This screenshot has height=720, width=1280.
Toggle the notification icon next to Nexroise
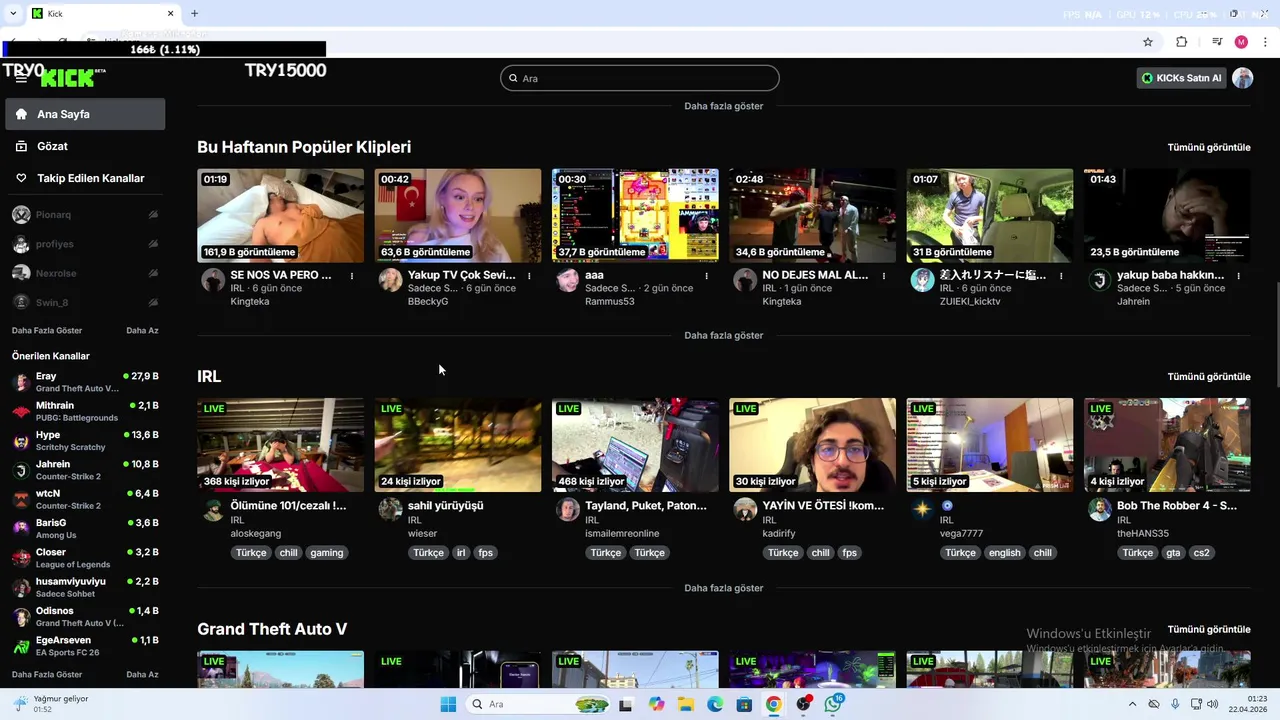(153, 273)
